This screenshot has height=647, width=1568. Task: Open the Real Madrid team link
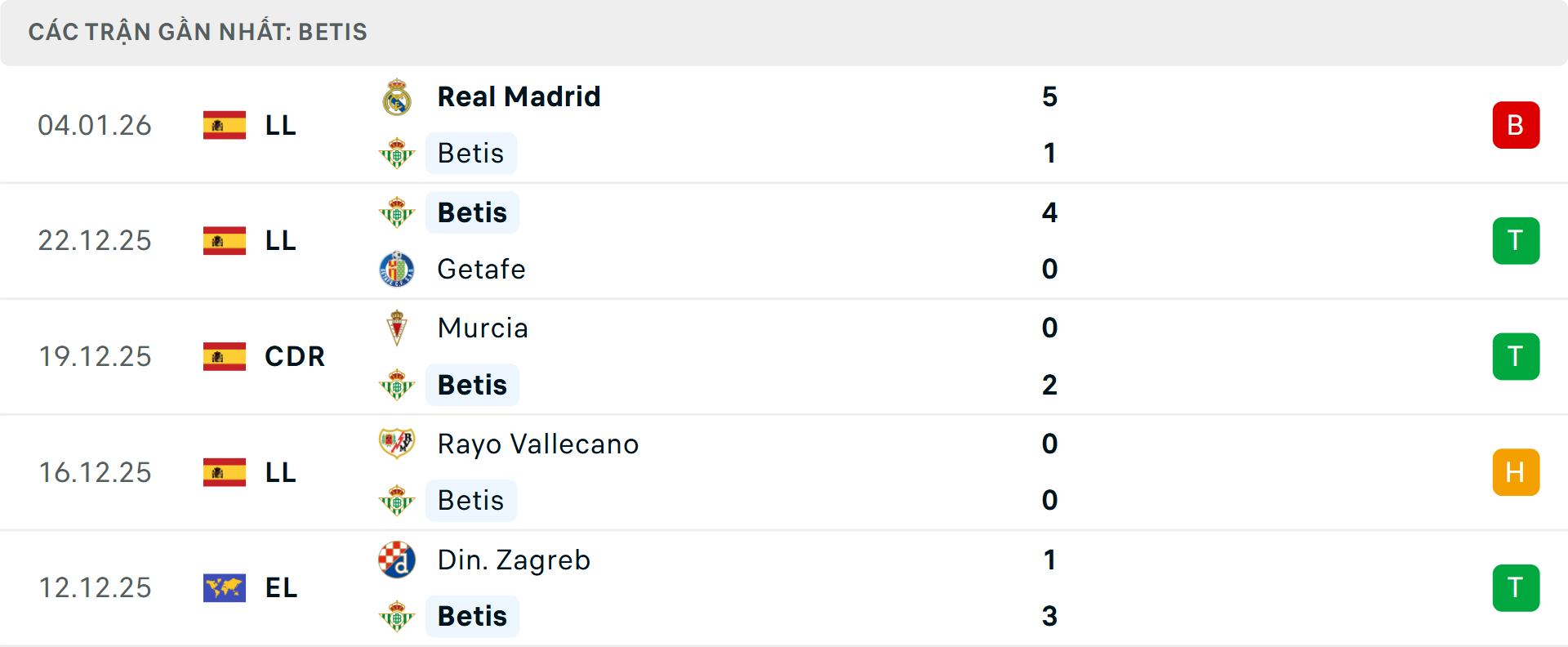pyautogui.click(x=519, y=96)
